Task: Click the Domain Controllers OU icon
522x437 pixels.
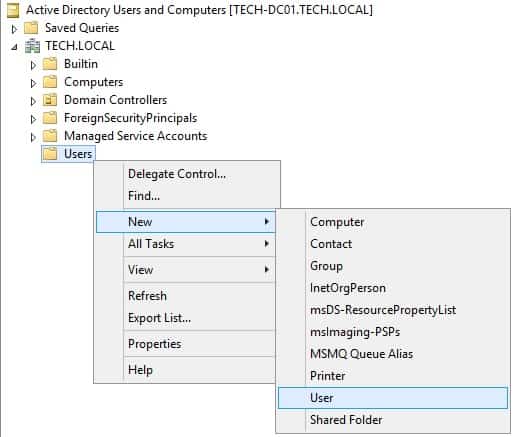Action: (x=50, y=100)
